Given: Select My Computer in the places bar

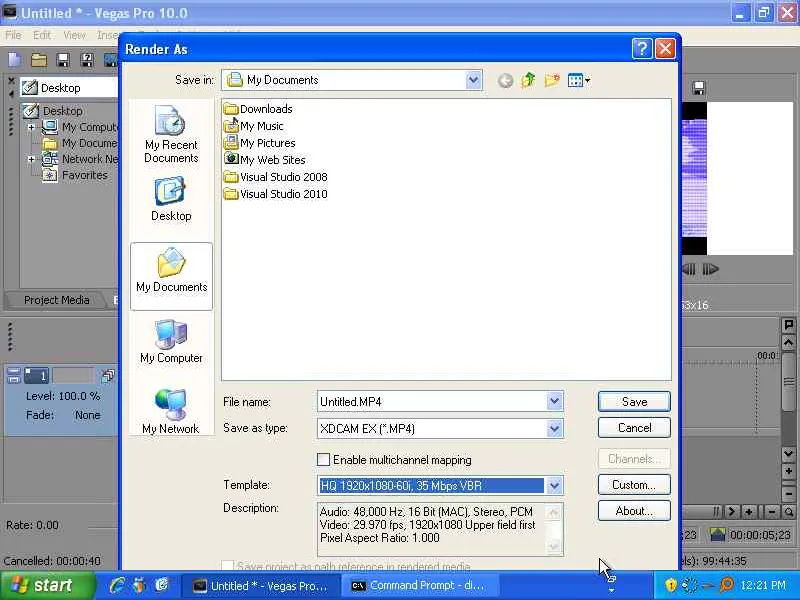Looking at the screenshot, I should pos(171,341).
